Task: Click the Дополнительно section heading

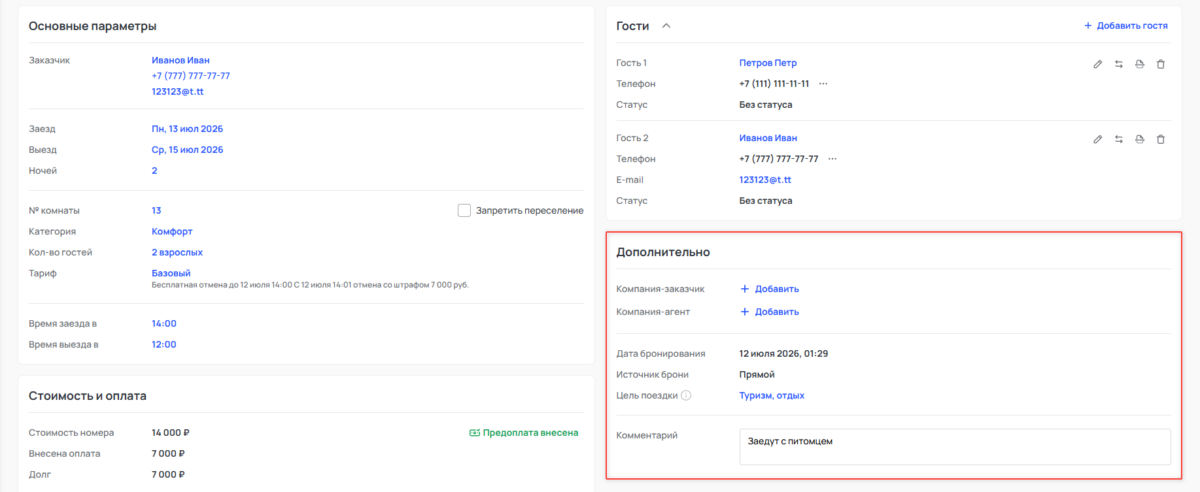Action: click(663, 252)
